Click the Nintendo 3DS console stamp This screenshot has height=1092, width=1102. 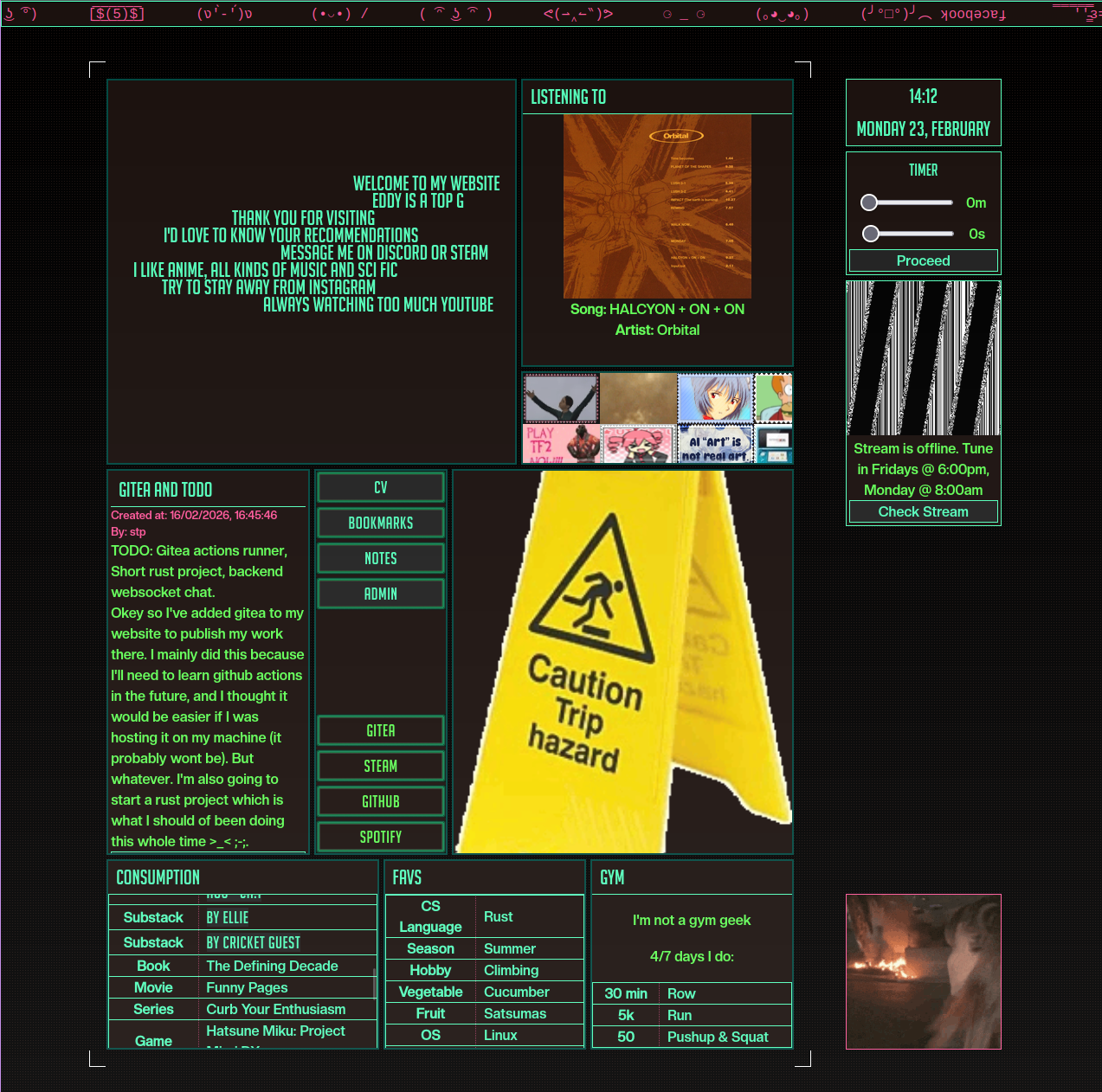(x=774, y=444)
